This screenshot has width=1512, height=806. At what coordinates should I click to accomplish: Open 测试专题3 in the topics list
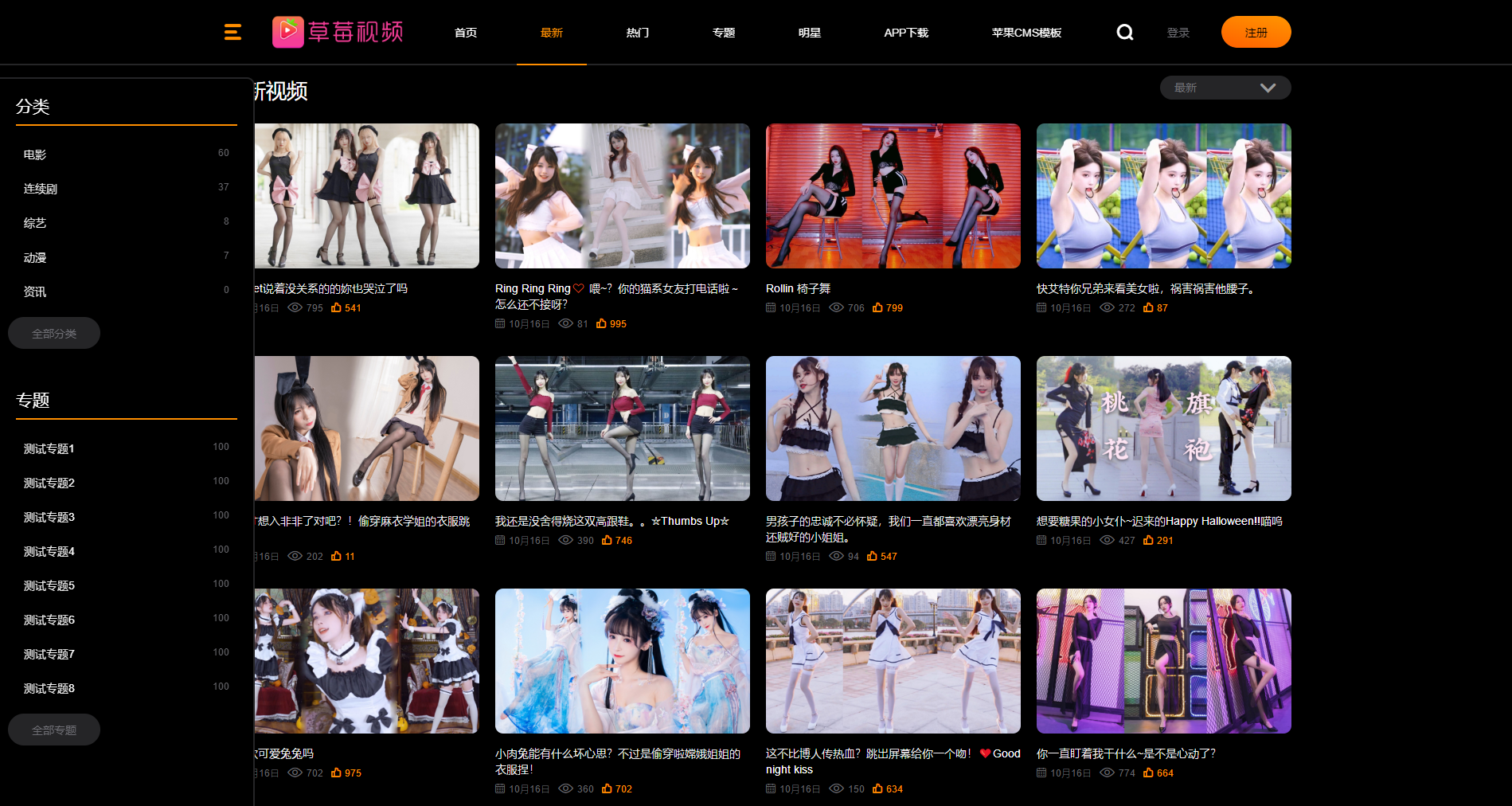(x=49, y=517)
